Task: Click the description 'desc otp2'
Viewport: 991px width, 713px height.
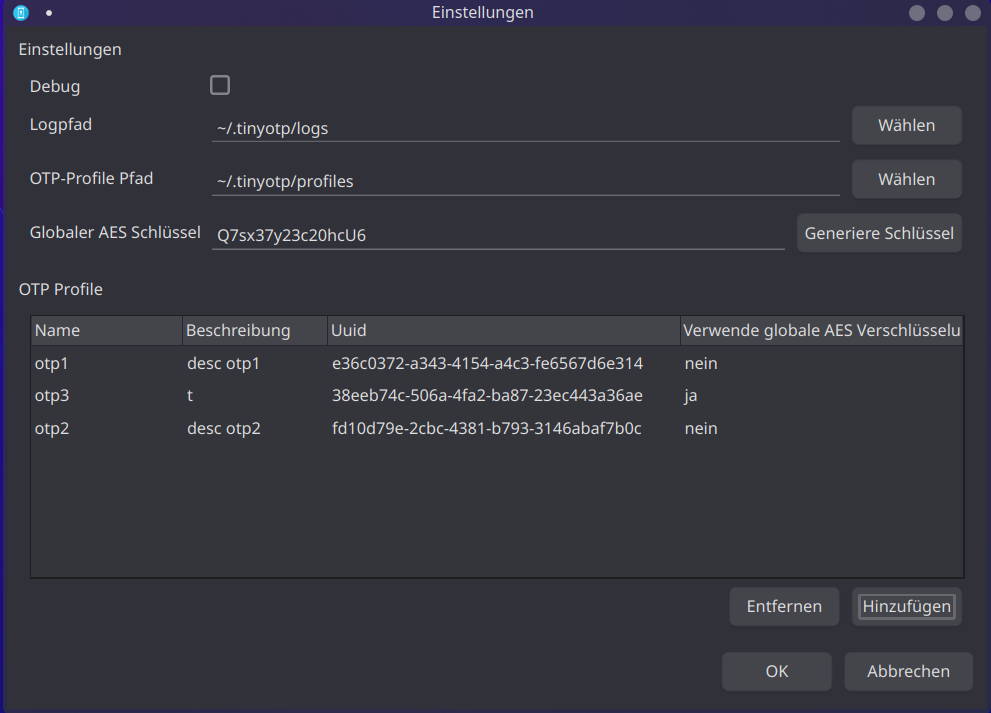Action: pyautogui.click(x=224, y=429)
